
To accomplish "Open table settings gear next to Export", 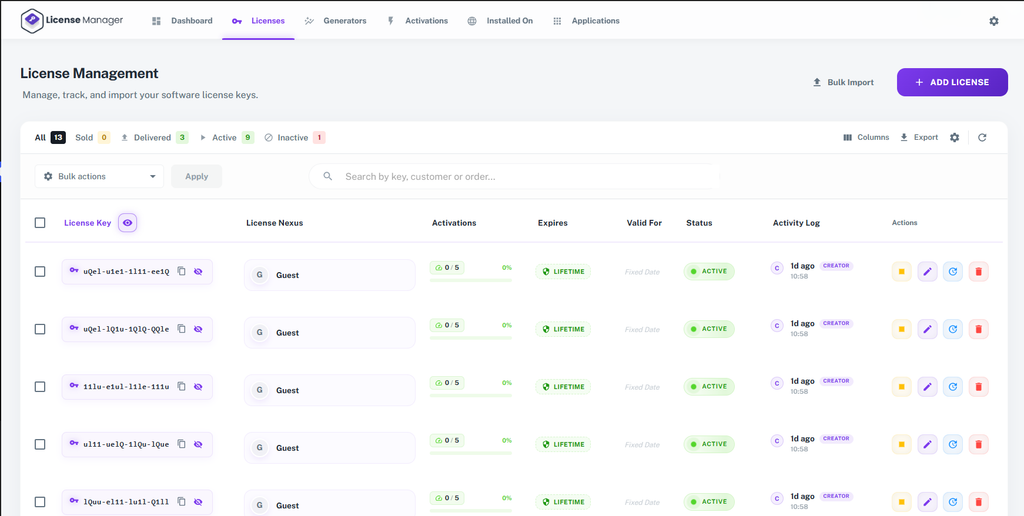I will 954,137.
